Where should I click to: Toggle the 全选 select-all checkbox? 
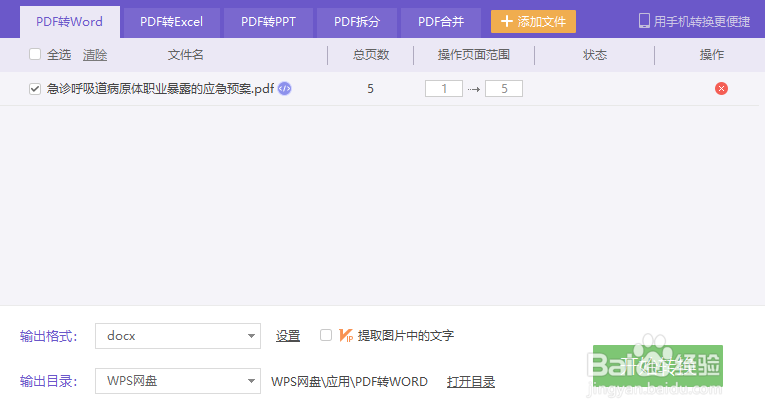click(x=35, y=54)
